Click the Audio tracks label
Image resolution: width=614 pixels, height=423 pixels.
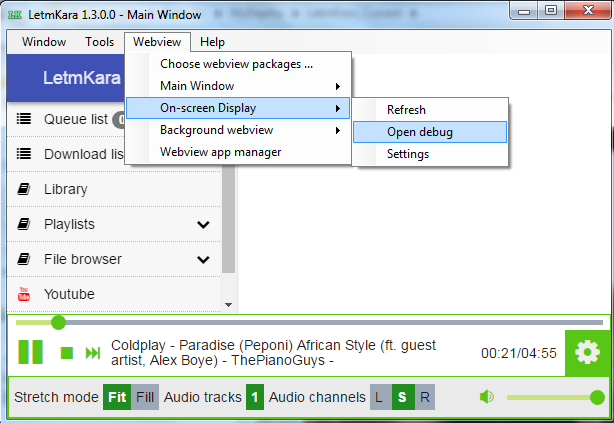[x=203, y=397]
